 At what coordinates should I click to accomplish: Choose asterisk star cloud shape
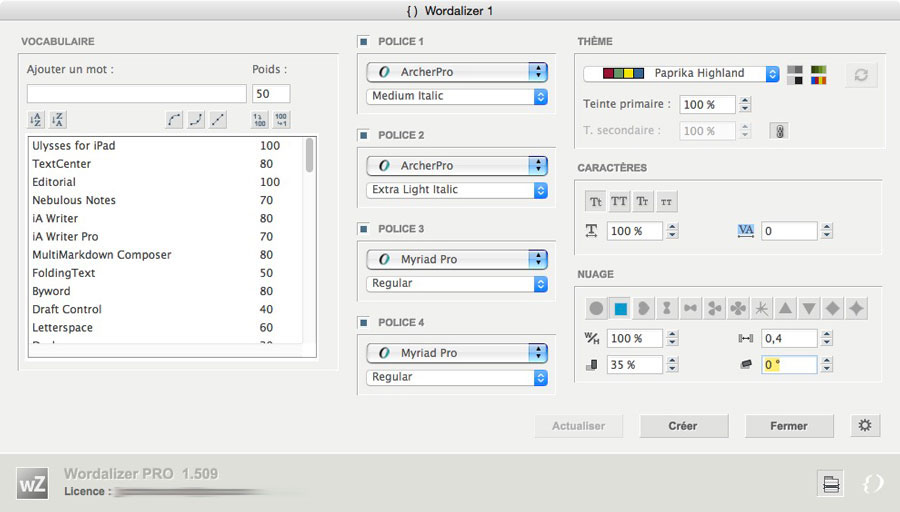click(762, 308)
